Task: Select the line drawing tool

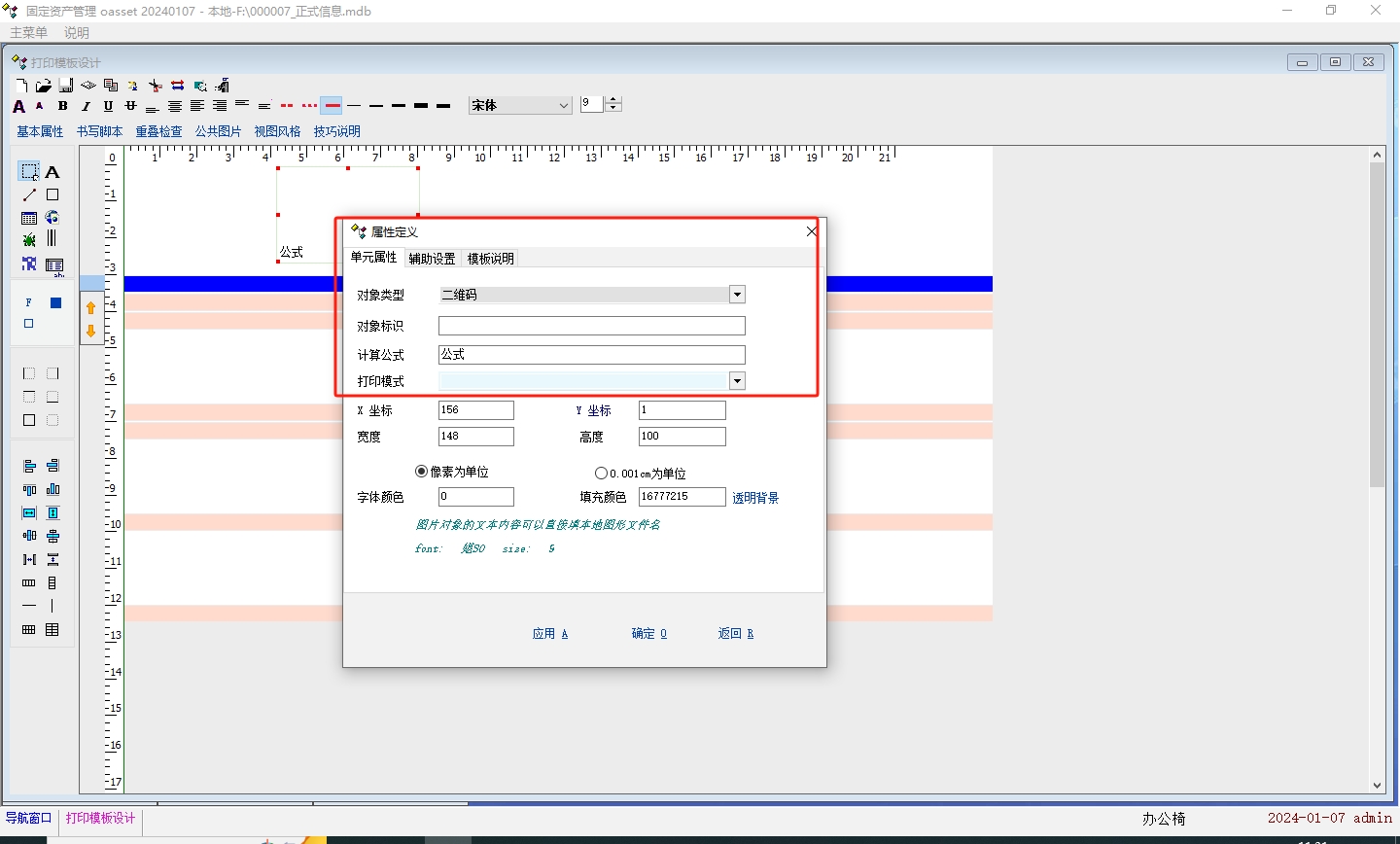Action: click(x=29, y=195)
